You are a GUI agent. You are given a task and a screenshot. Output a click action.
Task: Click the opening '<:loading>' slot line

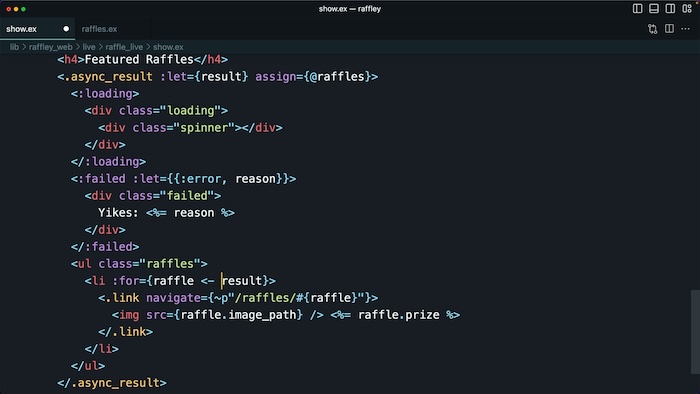pos(105,94)
